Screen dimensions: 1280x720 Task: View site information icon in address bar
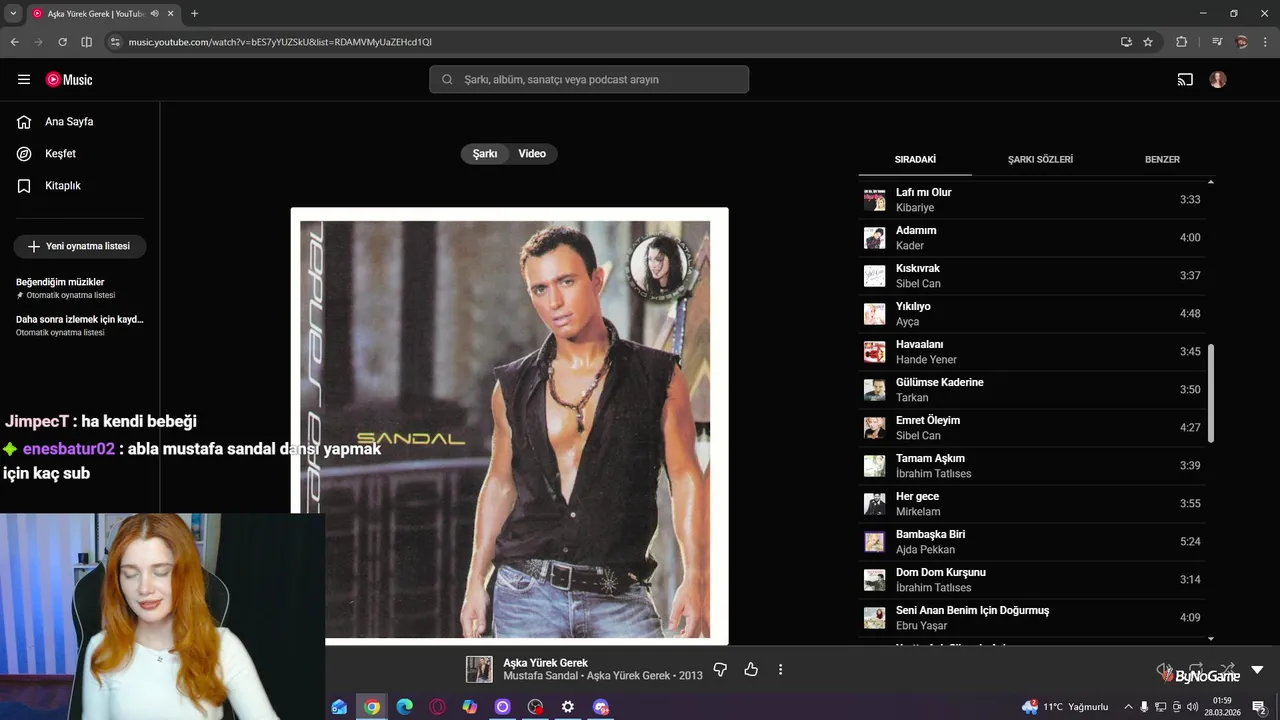(115, 42)
